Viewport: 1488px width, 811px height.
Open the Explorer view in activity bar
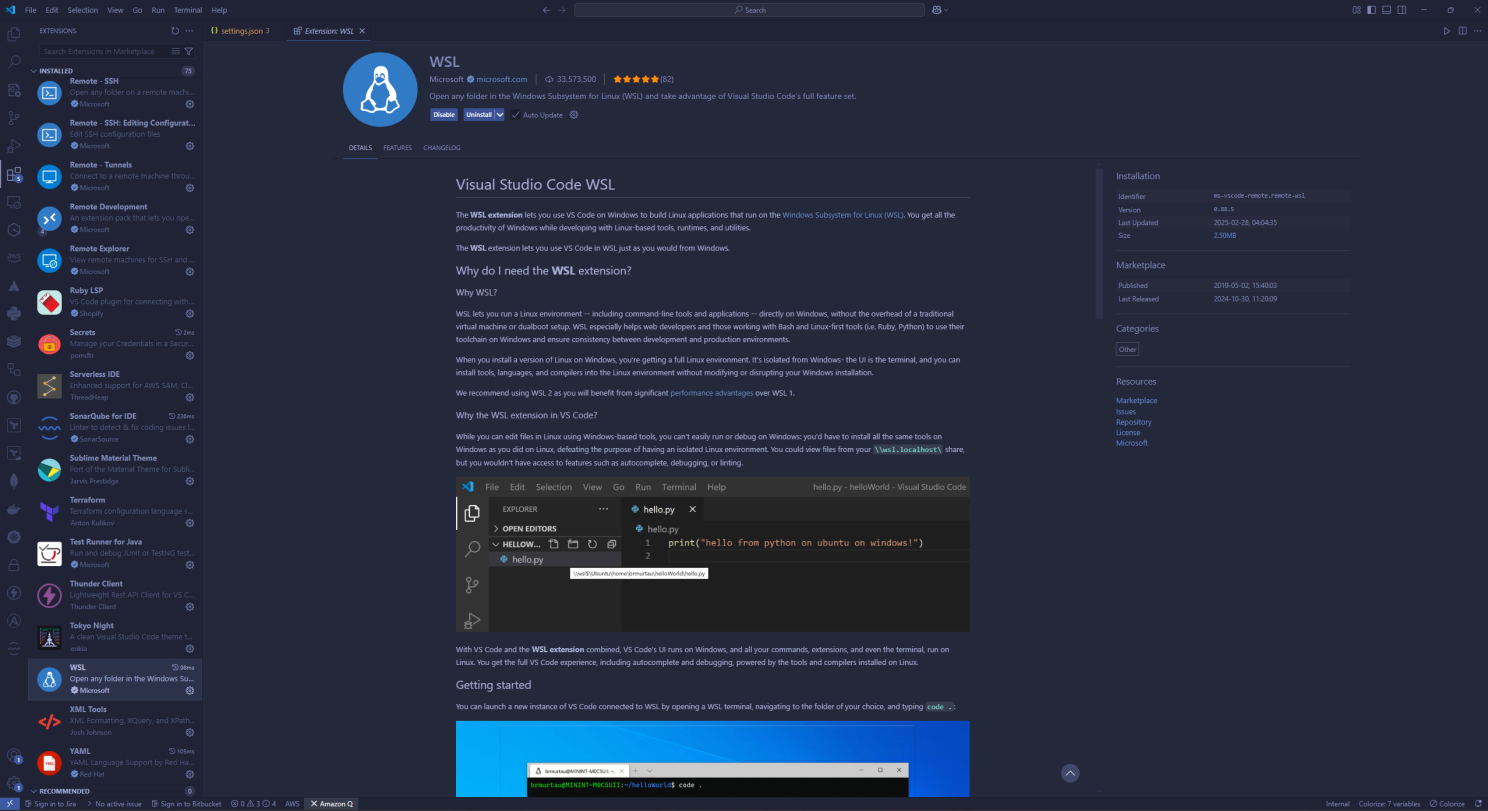coord(14,34)
